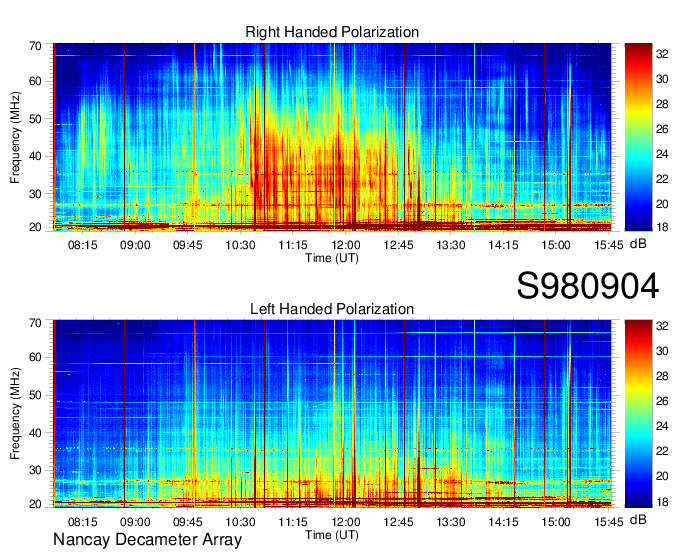The height and width of the screenshot is (552, 680).
Task: Click 11:15 time tick on Right Handed plot
Action: 293,245
